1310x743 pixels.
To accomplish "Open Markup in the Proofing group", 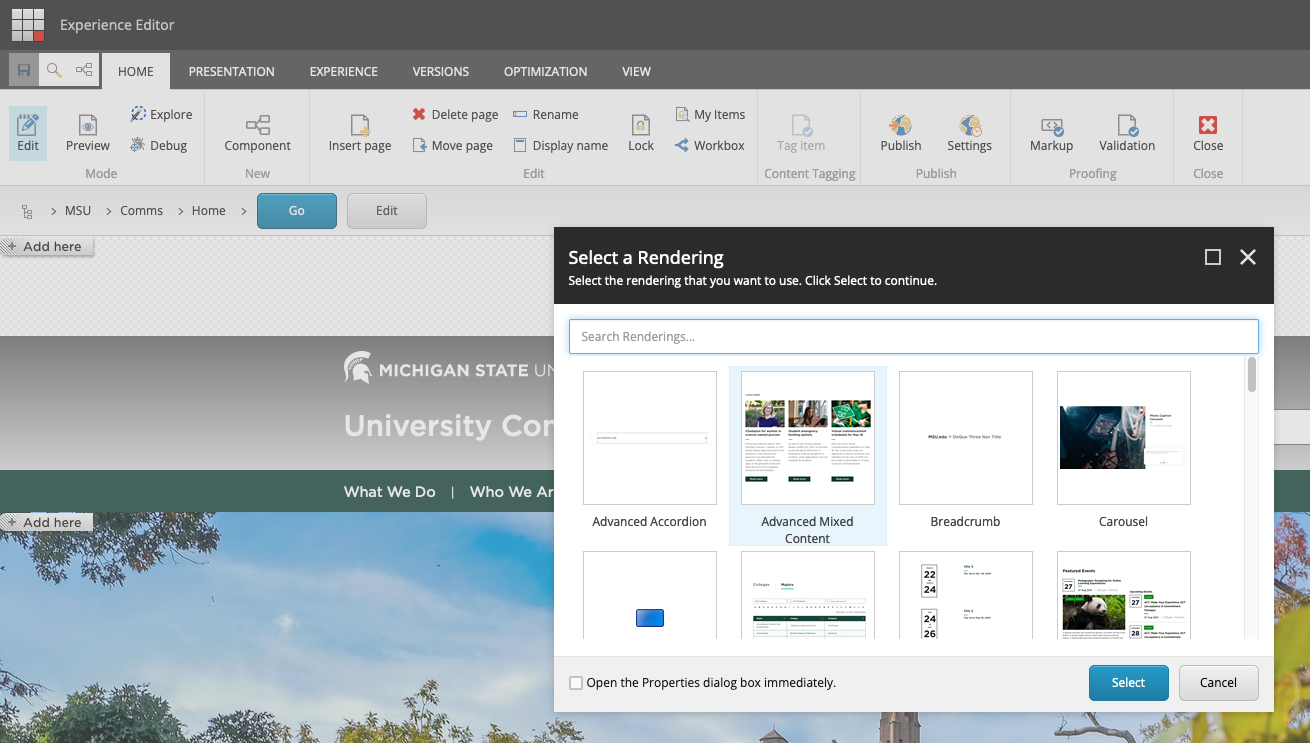I will (x=1051, y=133).
